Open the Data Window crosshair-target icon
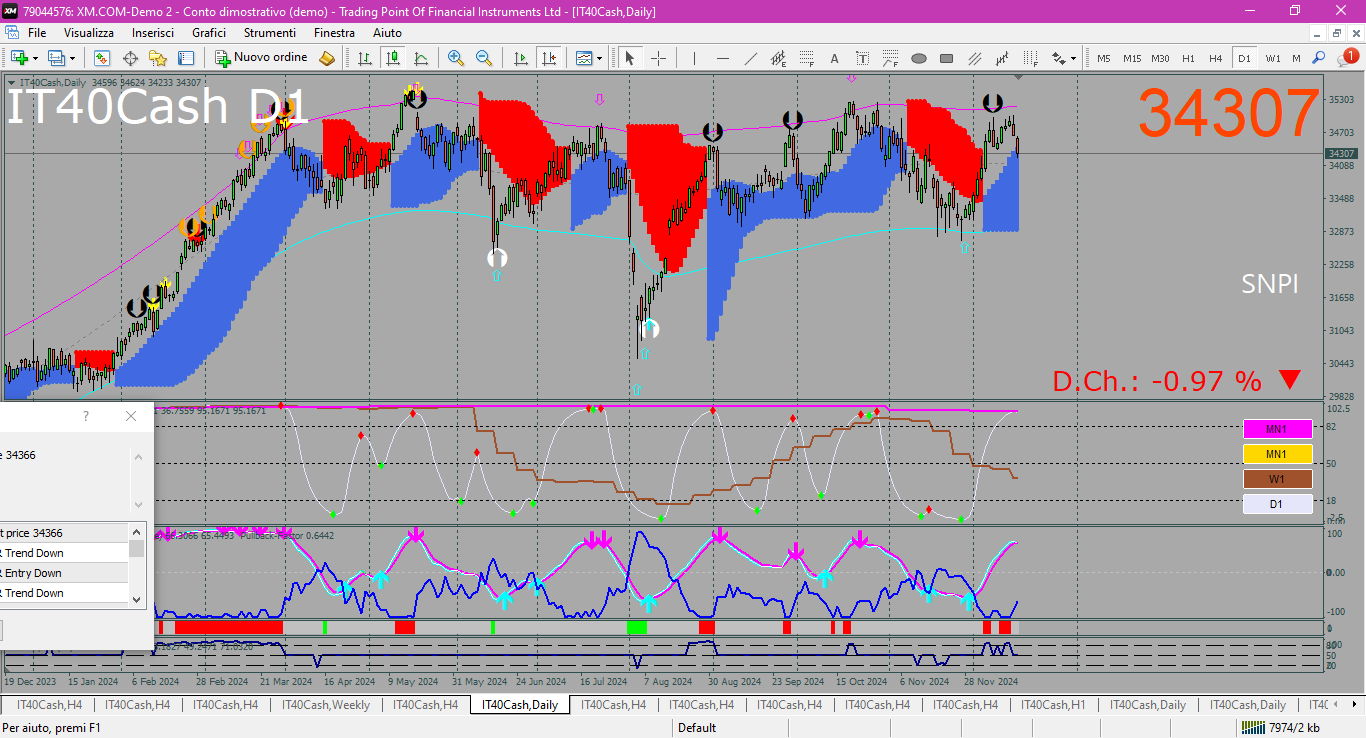1366x738 pixels. point(130,58)
